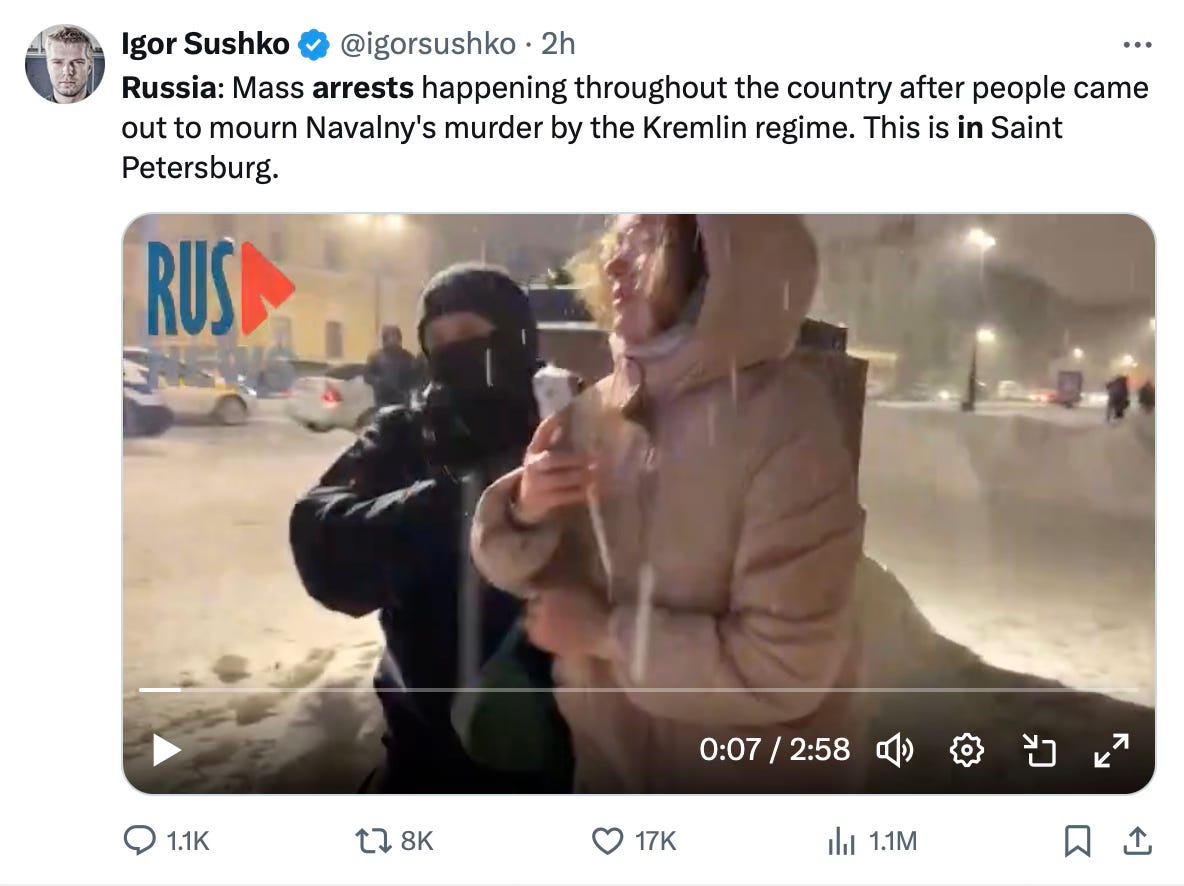1184x886 pixels.
Task: Toggle picture-in-picture mode icon
Action: coord(1039,750)
